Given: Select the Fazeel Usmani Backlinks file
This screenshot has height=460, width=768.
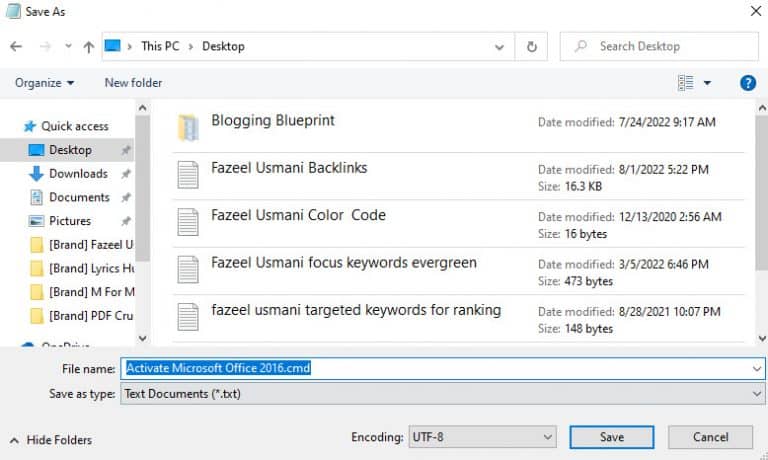Looking at the screenshot, I should (x=288, y=168).
